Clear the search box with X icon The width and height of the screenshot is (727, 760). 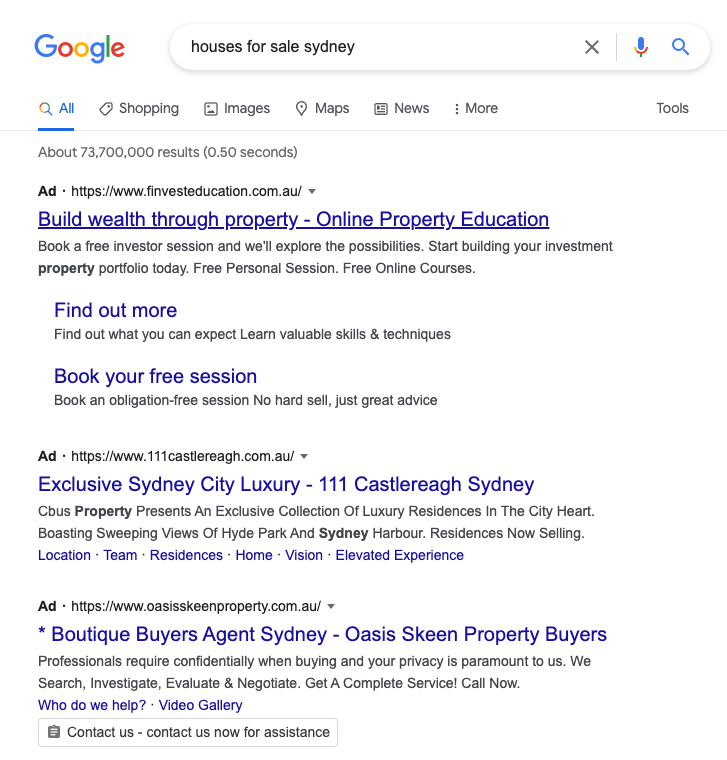tap(592, 47)
